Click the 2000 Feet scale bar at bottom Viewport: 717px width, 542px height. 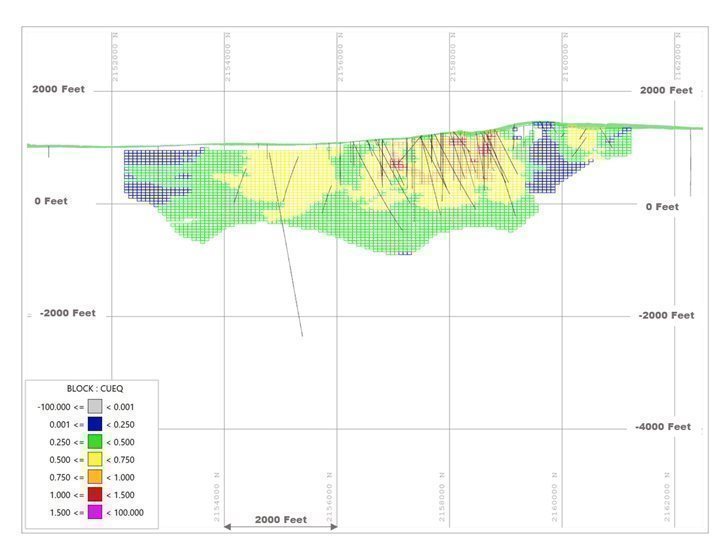(280, 521)
